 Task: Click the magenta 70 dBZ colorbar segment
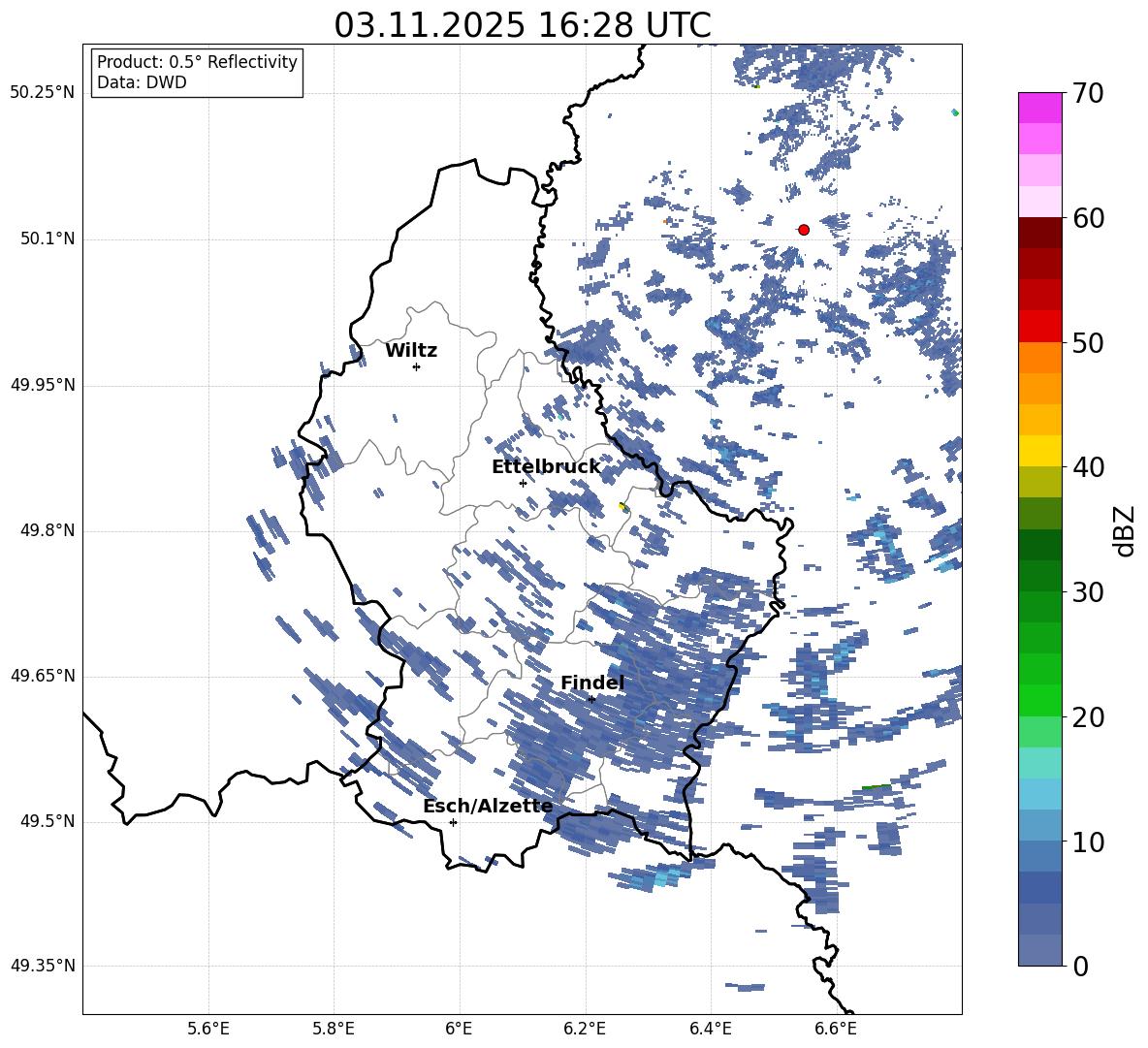[x=1039, y=108]
